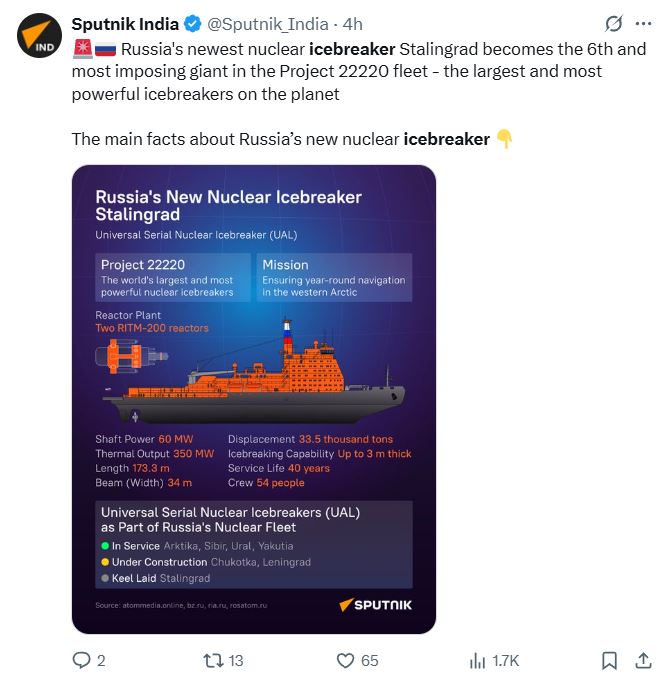Click bold "icebreaker" beside the pointing-down emoji
The height and width of the screenshot is (684, 665).
pos(446,139)
